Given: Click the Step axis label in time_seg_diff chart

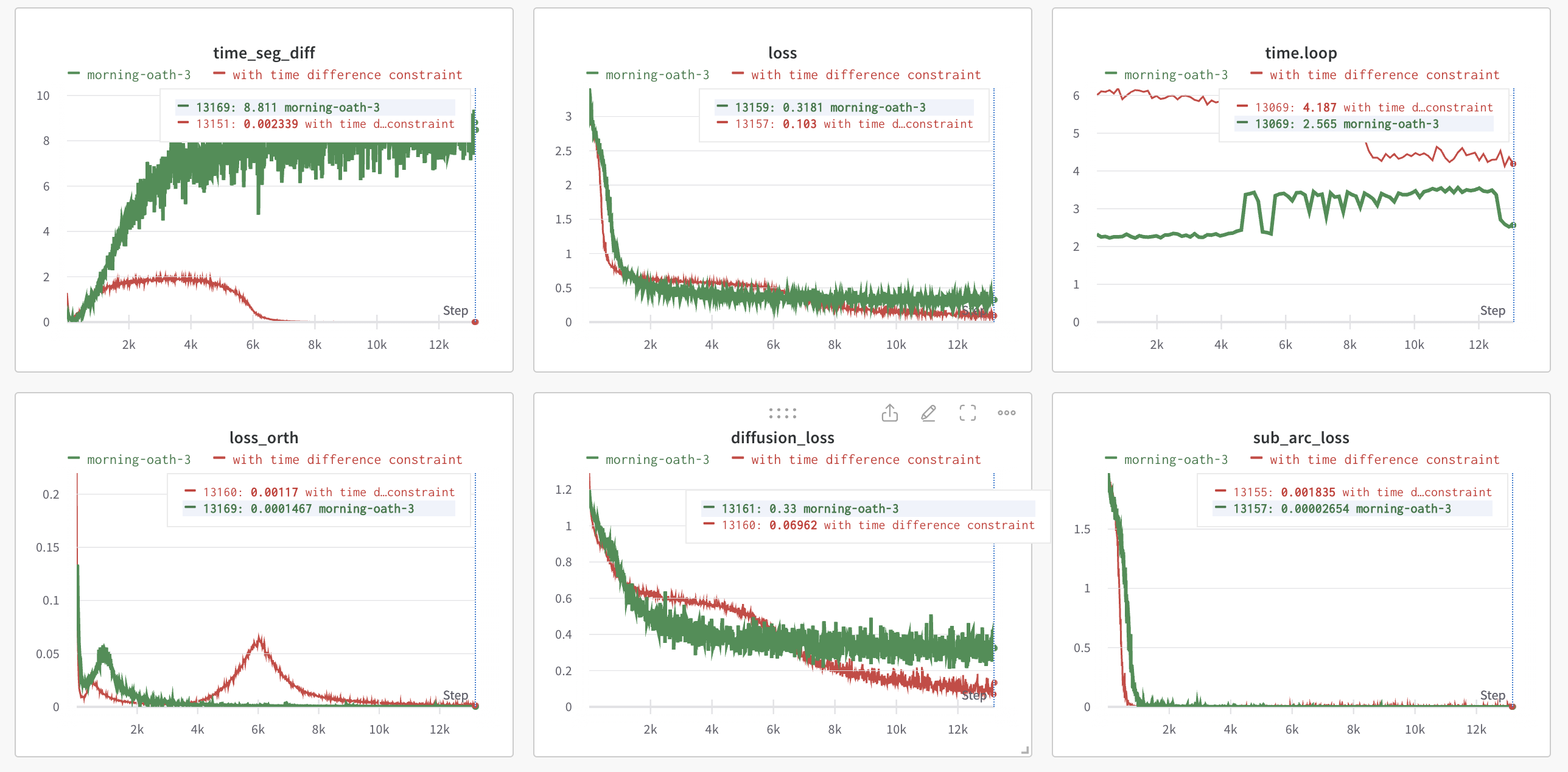Looking at the screenshot, I should 455,311.
